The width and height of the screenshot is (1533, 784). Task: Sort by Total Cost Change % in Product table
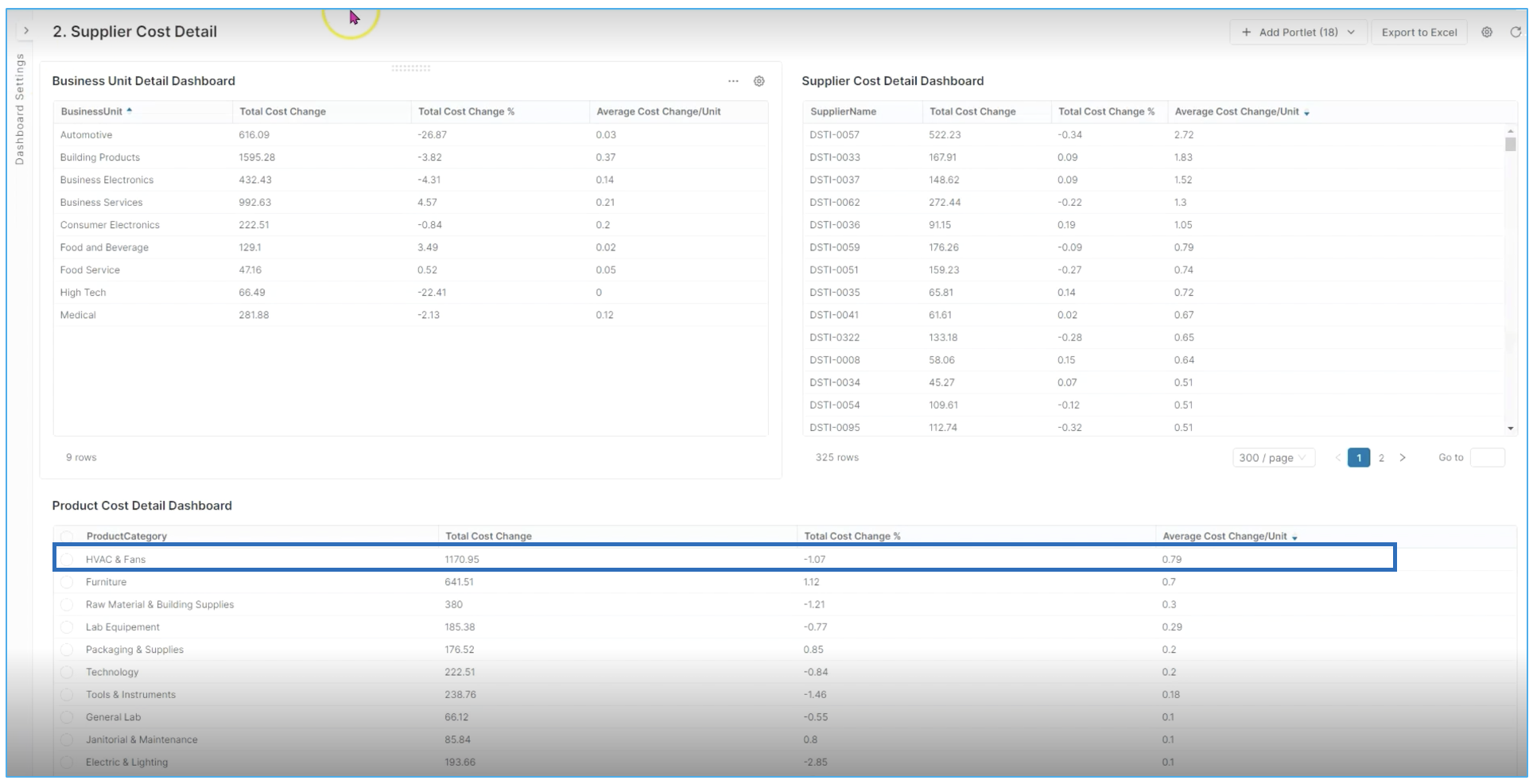point(852,537)
